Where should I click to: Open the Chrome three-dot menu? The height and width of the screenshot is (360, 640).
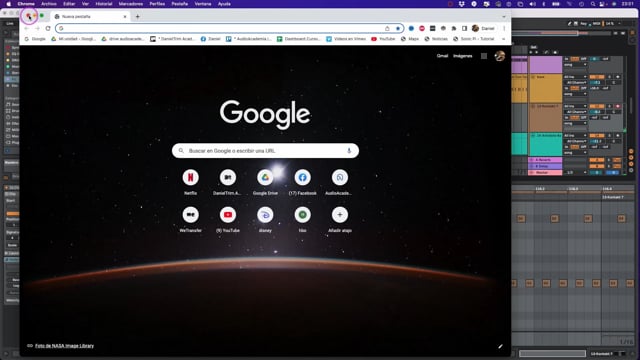pyautogui.click(x=504, y=28)
